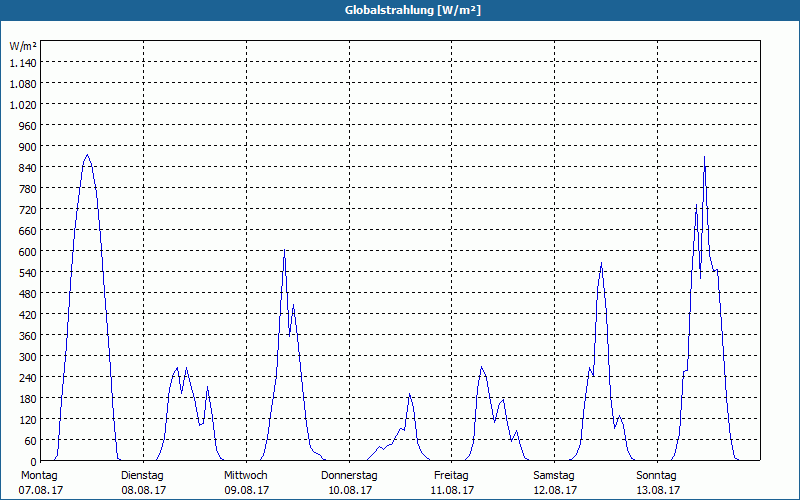Click the 1.020 y-axis value
The image size is (800, 500).
click(x=23, y=105)
